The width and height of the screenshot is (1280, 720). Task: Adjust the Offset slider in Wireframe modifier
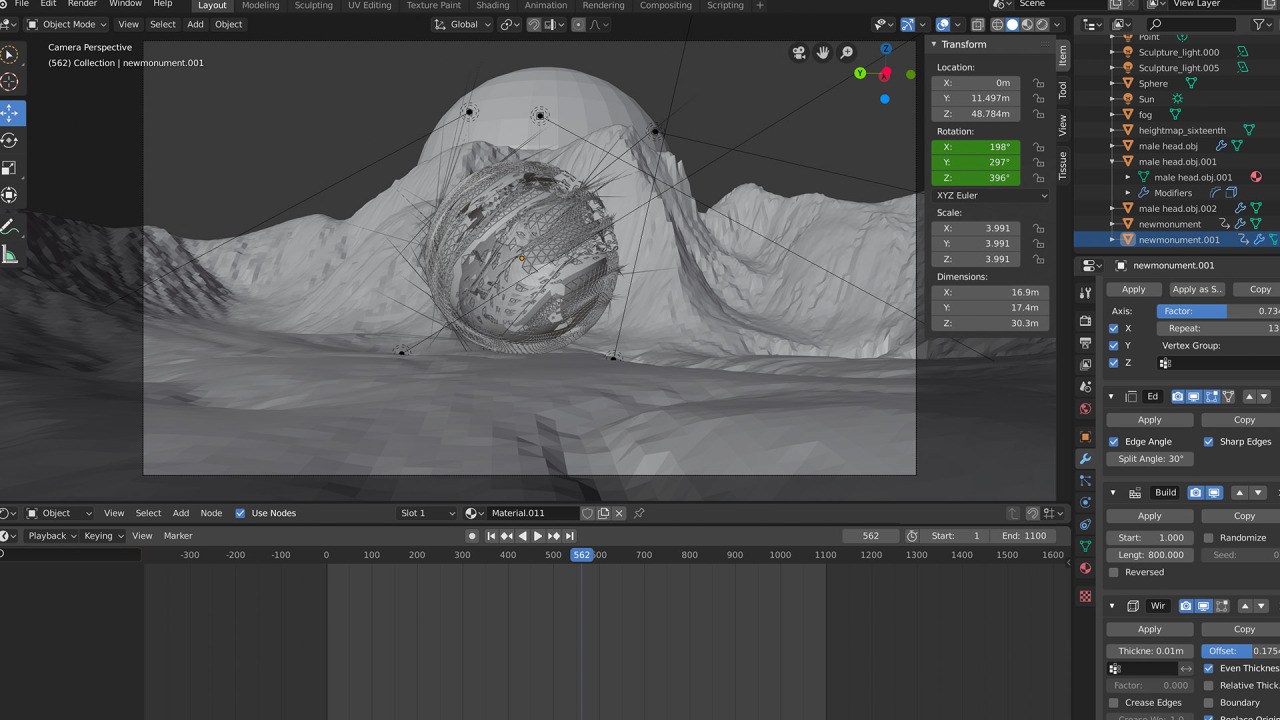(1240, 651)
